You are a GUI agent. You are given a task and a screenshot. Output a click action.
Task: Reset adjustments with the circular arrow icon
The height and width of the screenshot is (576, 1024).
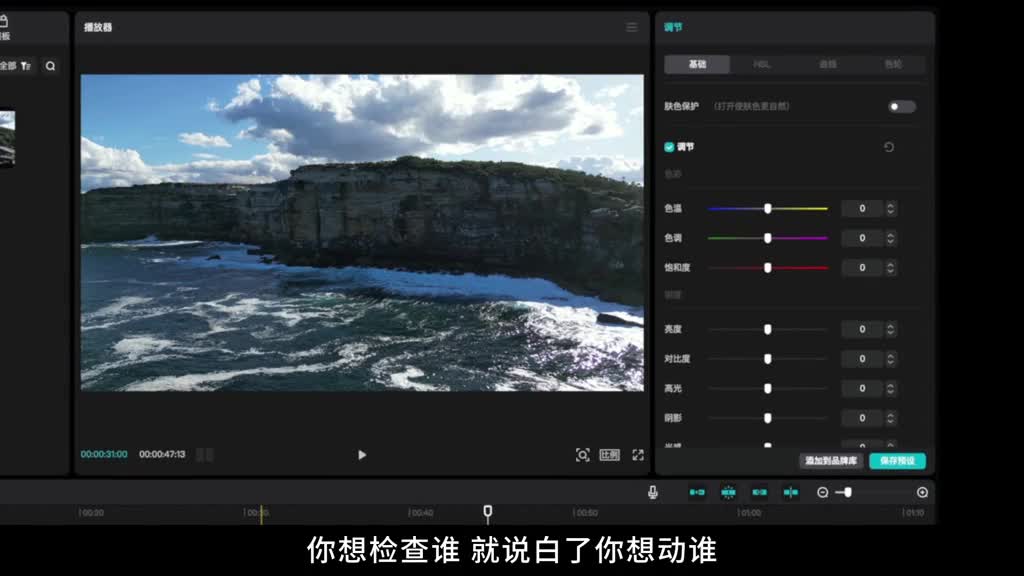(888, 147)
